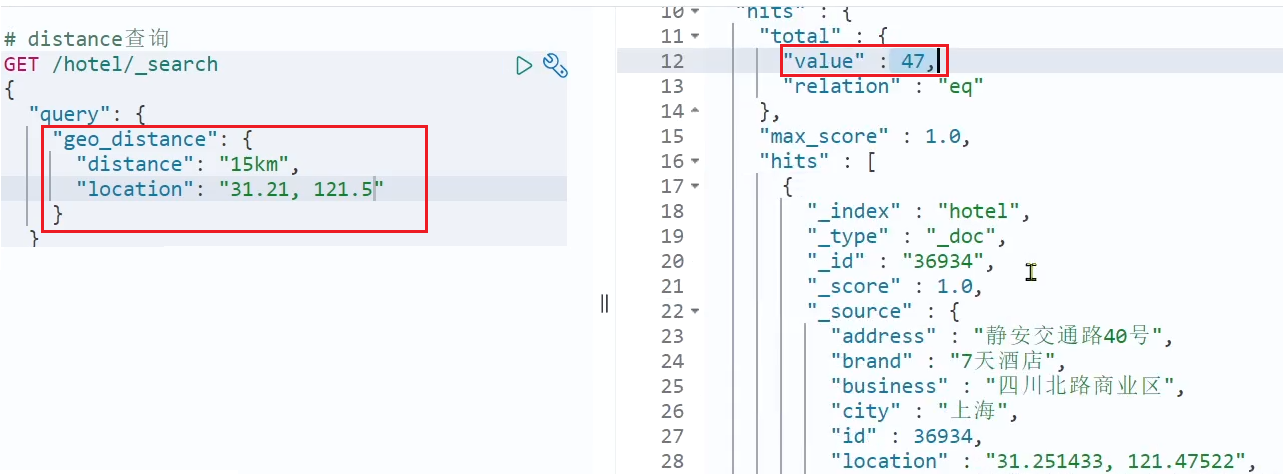Image resolution: width=1283 pixels, height=474 pixels.
Task: Click the green send request play icon
Action: pyautogui.click(x=524, y=66)
